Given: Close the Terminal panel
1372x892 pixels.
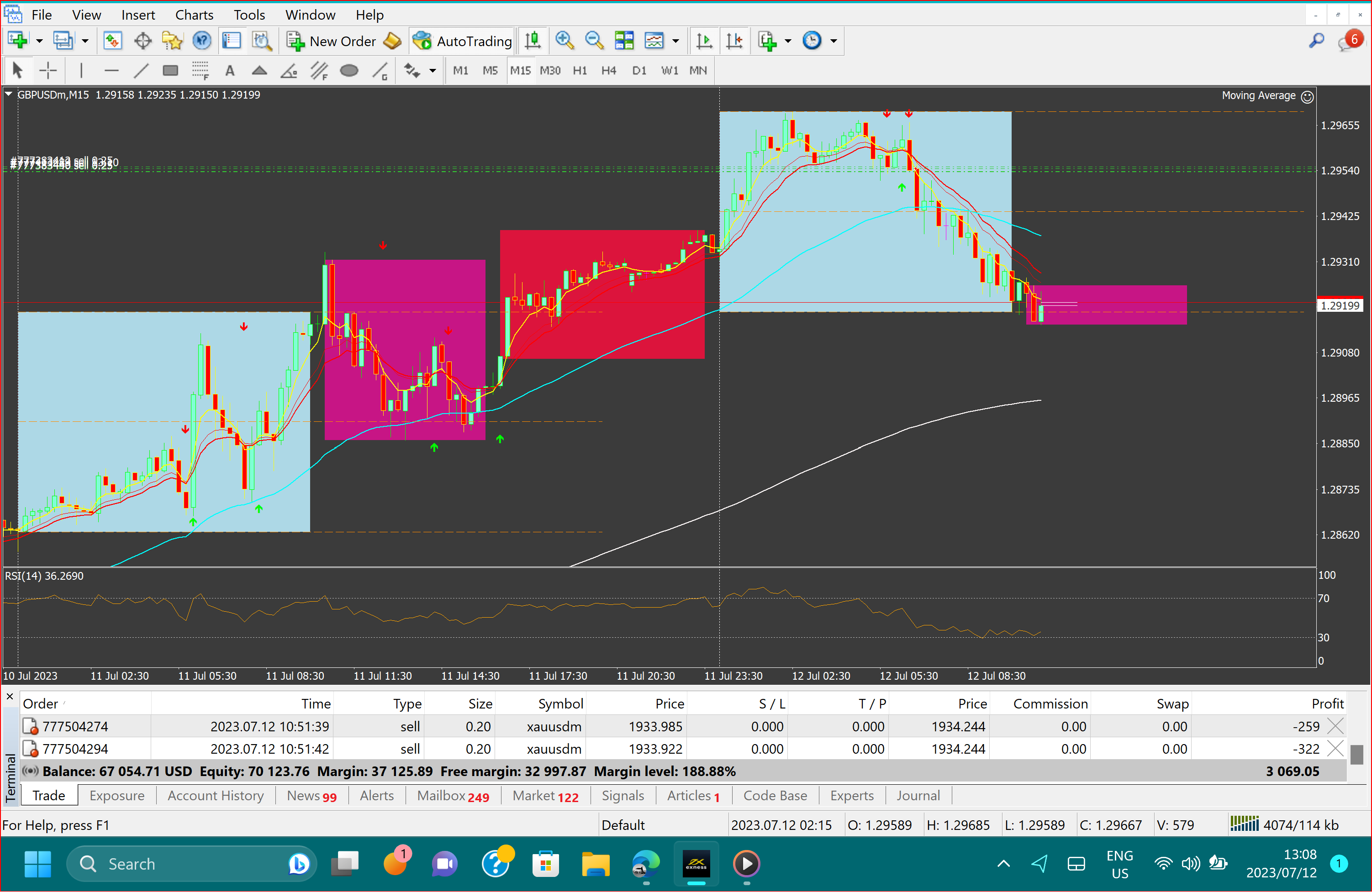Looking at the screenshot, I should click(10, 696).
